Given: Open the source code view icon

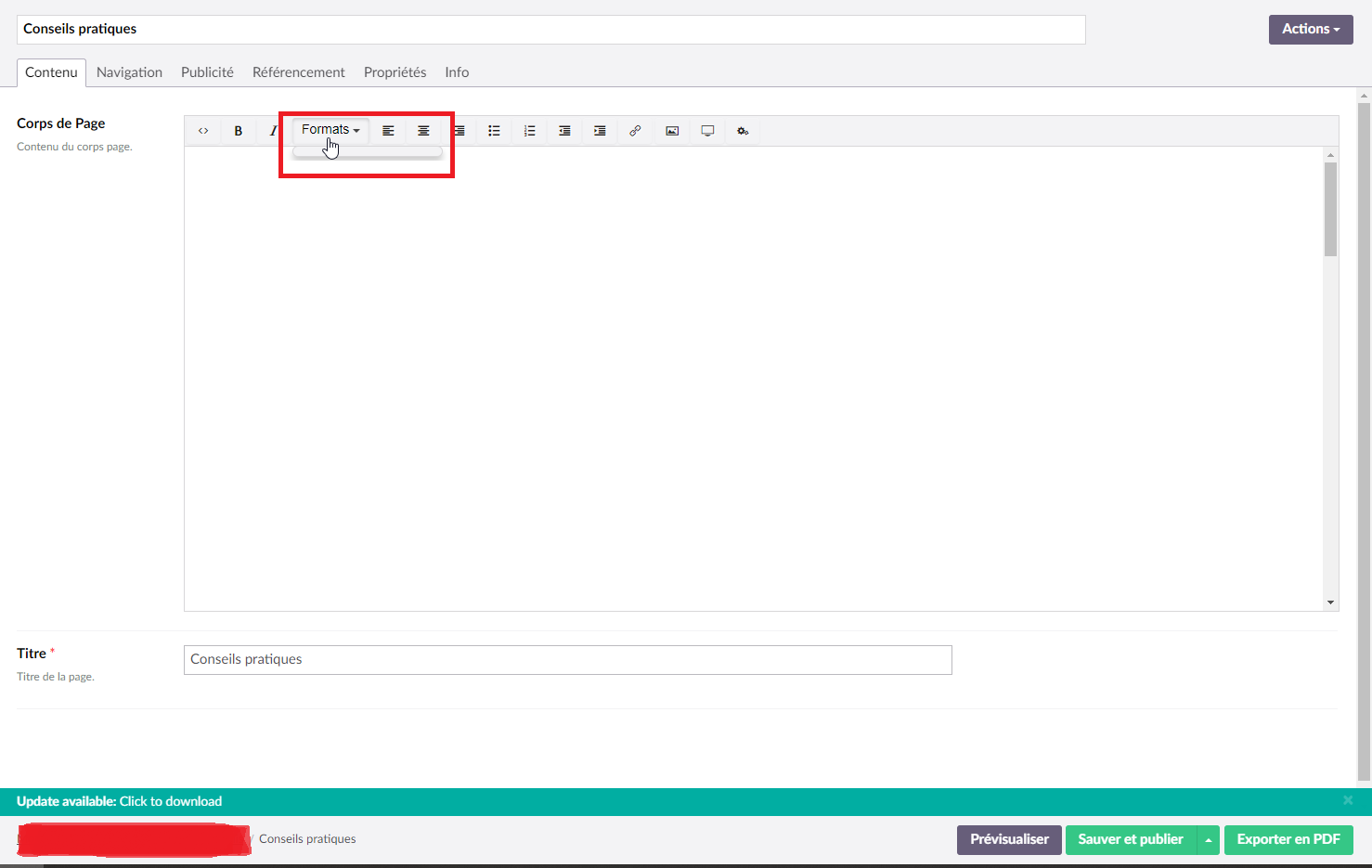Looking at the screenshot, I should pos(203,131).
